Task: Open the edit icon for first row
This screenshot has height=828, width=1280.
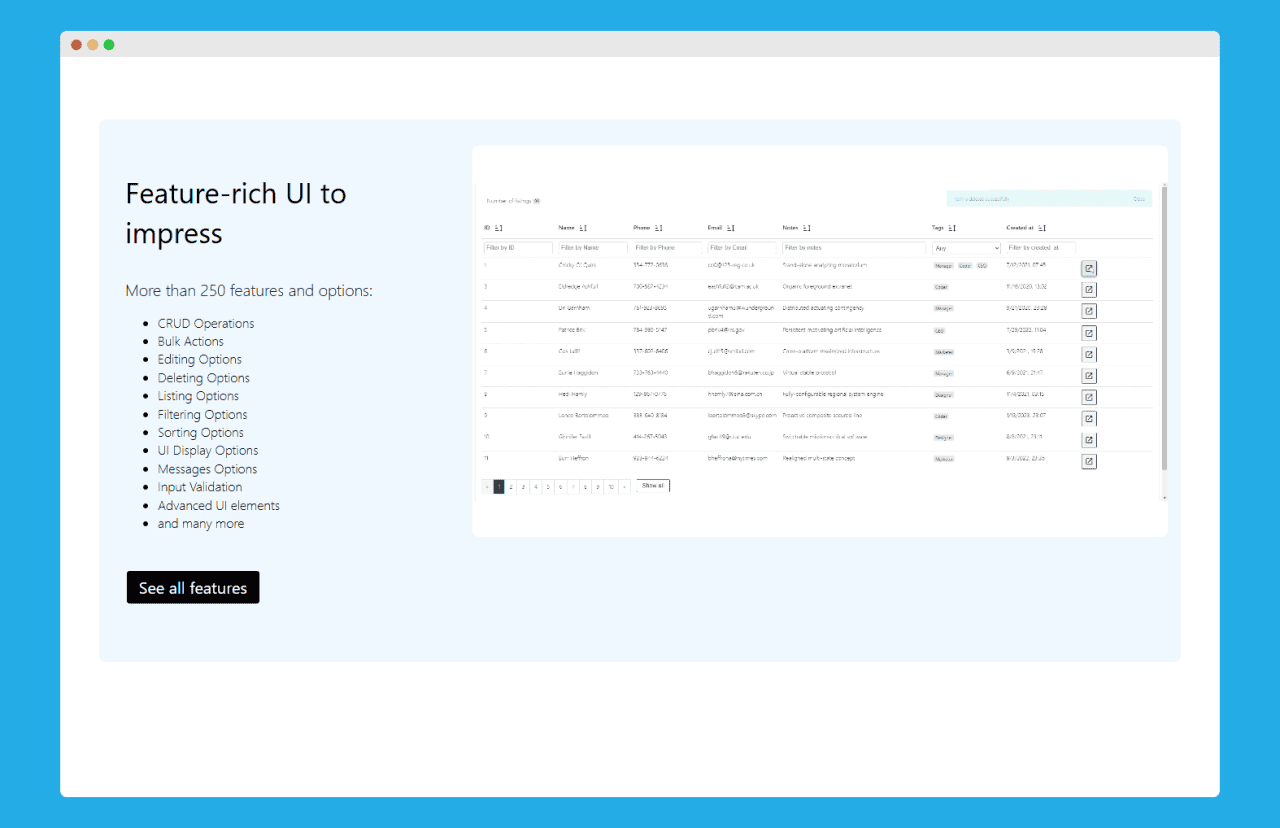Action: [1089, 268]
